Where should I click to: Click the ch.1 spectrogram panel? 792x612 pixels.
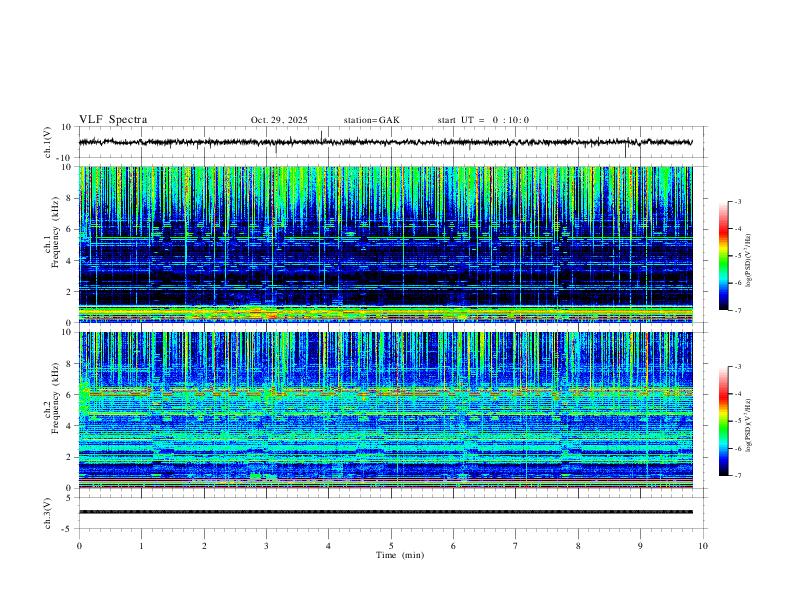(x=385, y=244)
